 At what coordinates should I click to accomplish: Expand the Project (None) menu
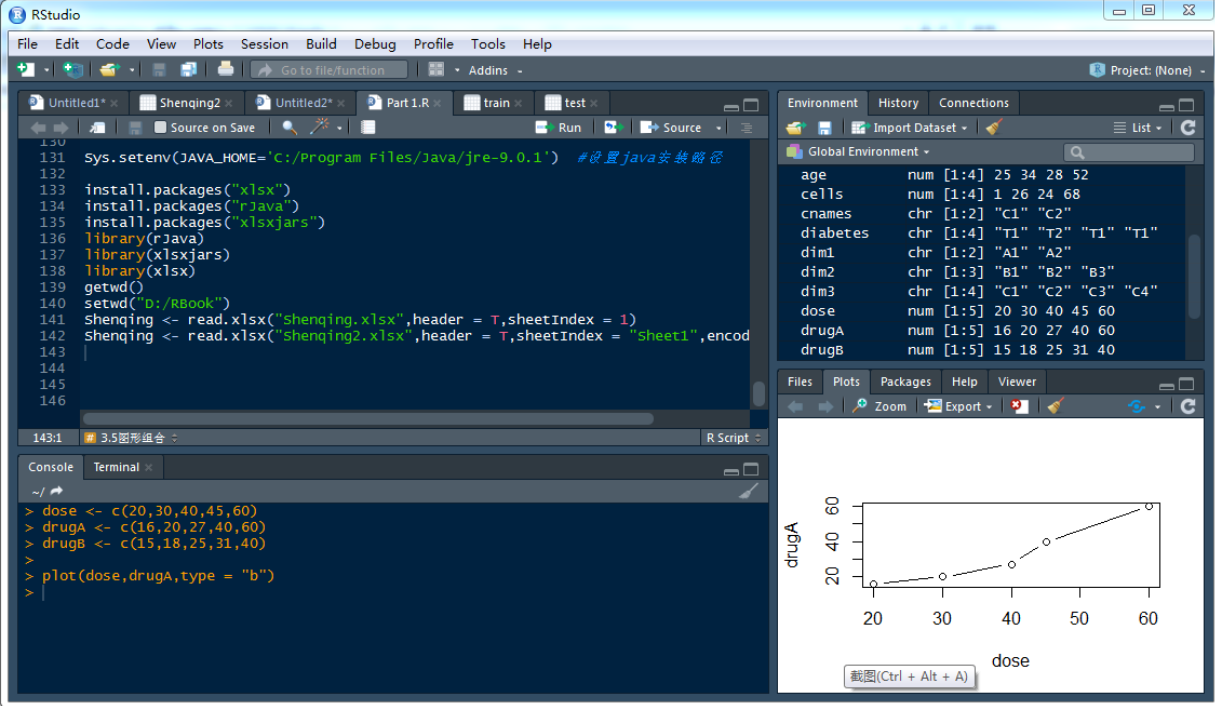coord(1147,70)
